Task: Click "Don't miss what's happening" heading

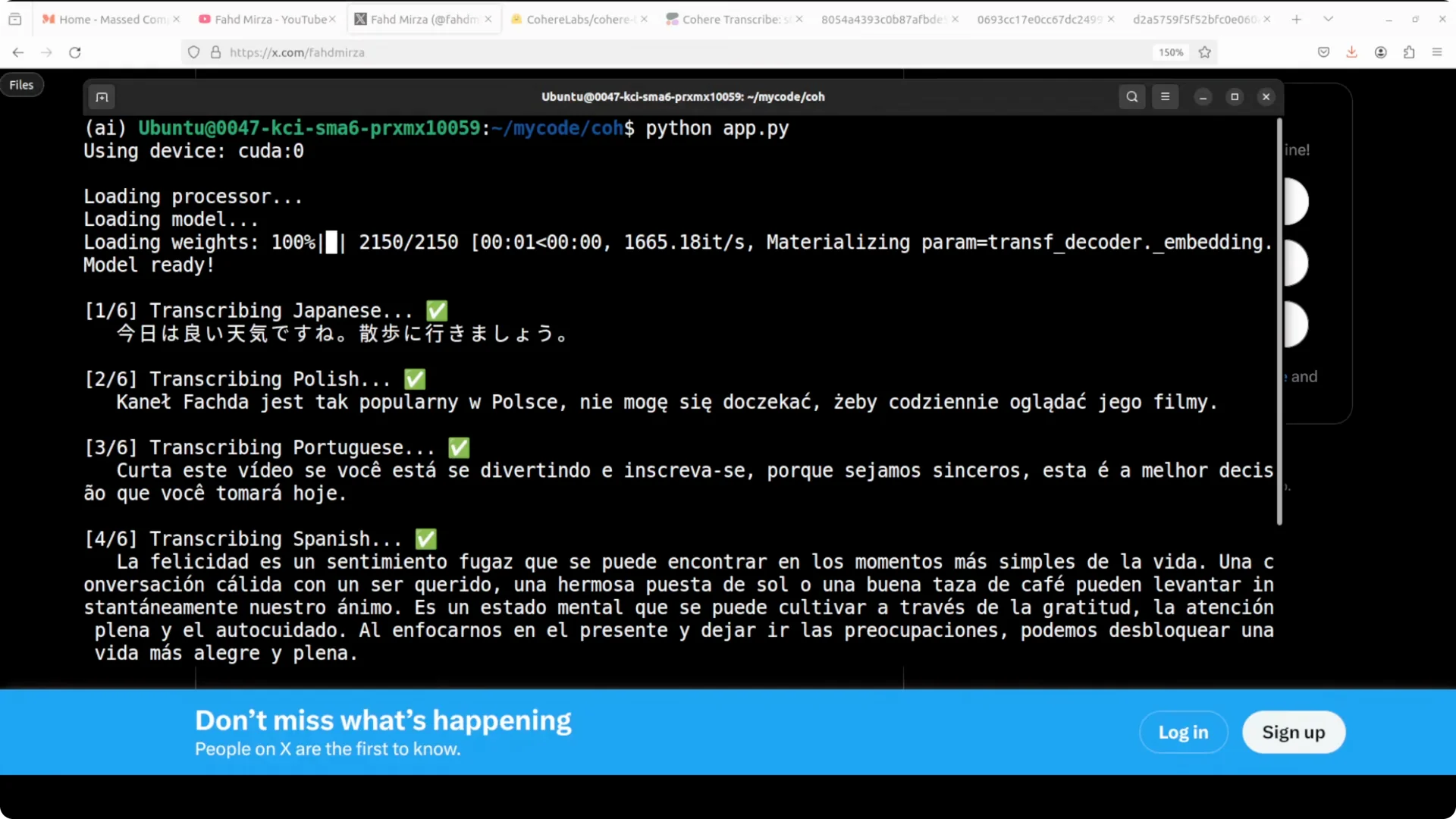Action: click(x=383, y=720)
